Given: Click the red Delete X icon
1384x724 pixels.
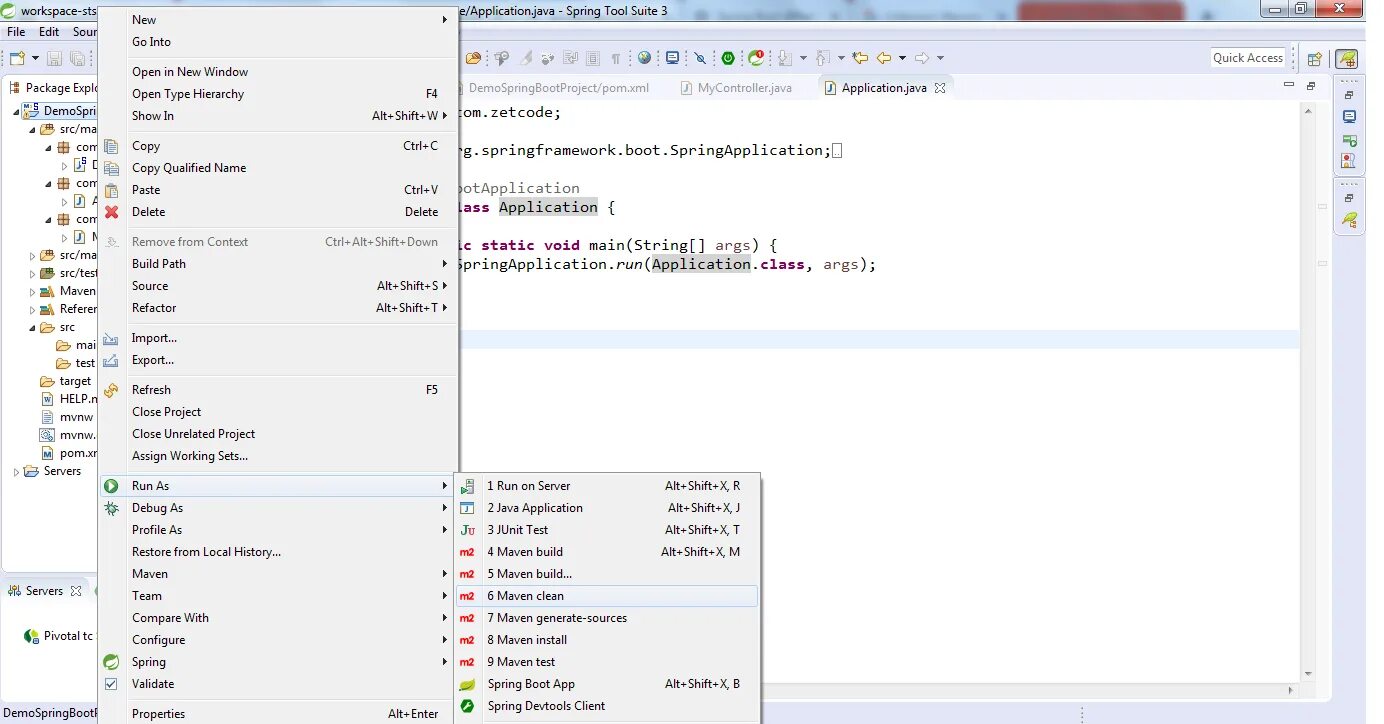Looking at the screenshot, I should (x=111, y=212).
